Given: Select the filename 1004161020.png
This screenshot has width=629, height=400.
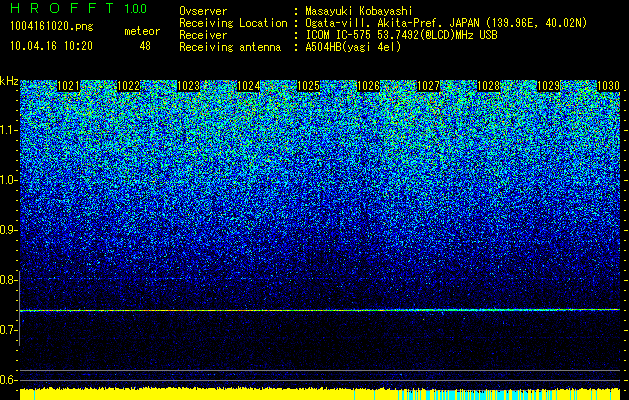Looking at the screenshot, I should coord(51,27).
